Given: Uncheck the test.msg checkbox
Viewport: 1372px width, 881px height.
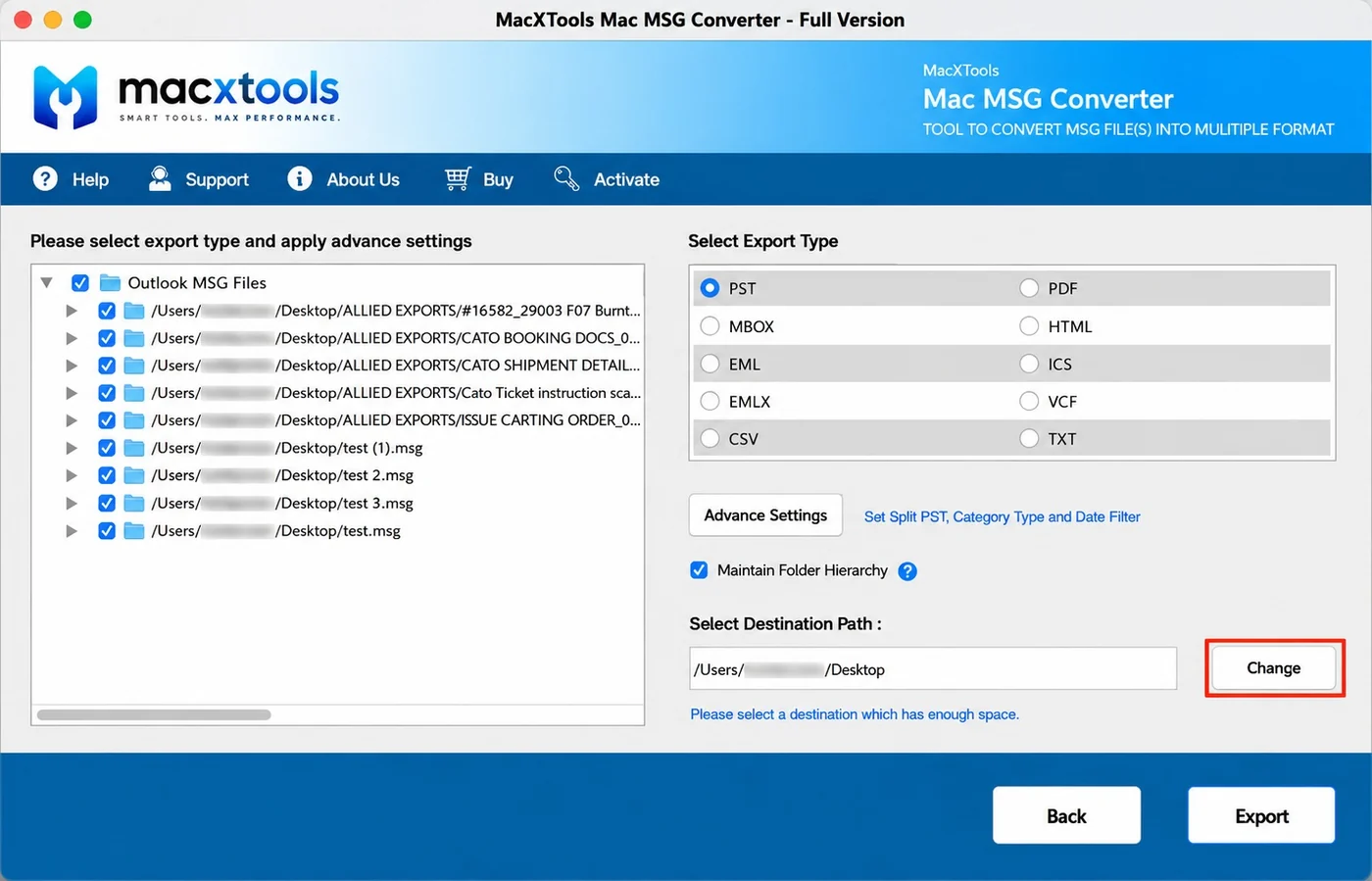Looking at the screenshot, I should pyautogui.click(x=107, y=531).
